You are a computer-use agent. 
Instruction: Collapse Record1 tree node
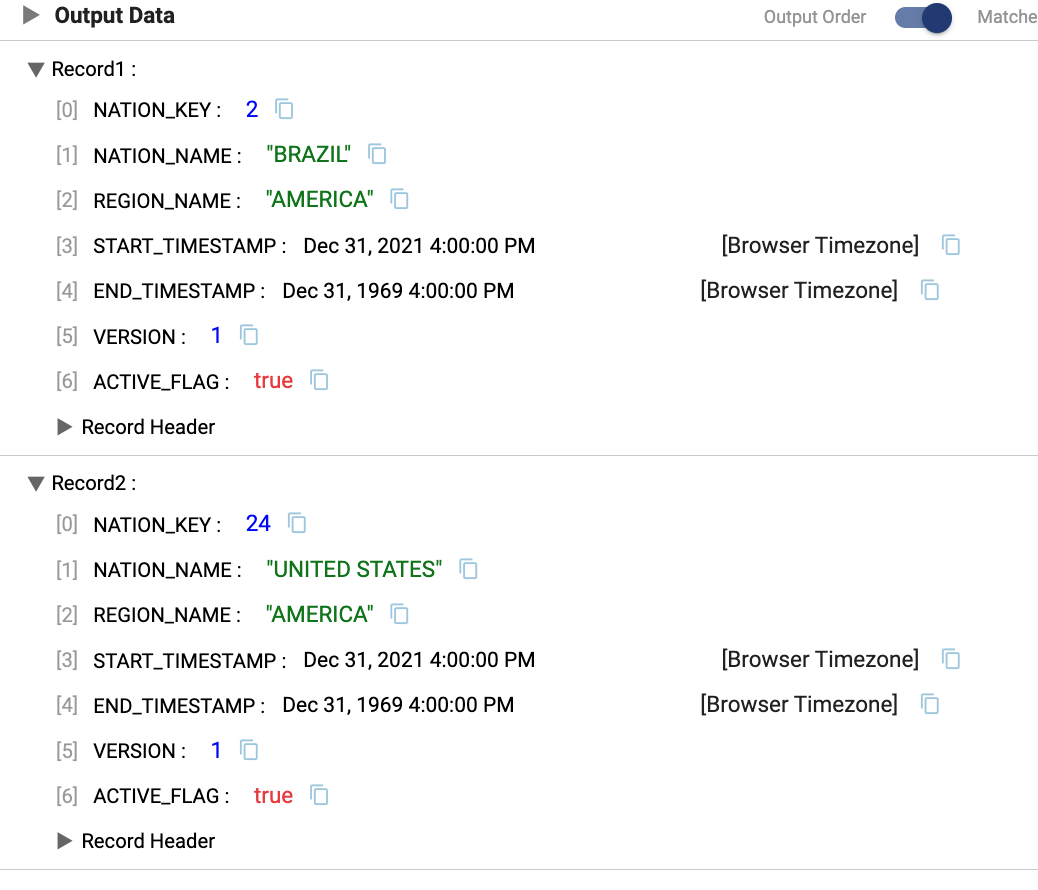tap(36, 70)
